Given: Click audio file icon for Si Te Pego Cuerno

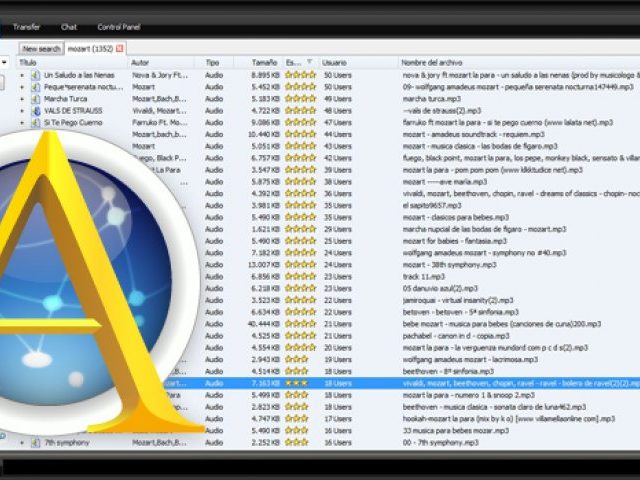Looking at the screenshot, I should tap(36, 122).
